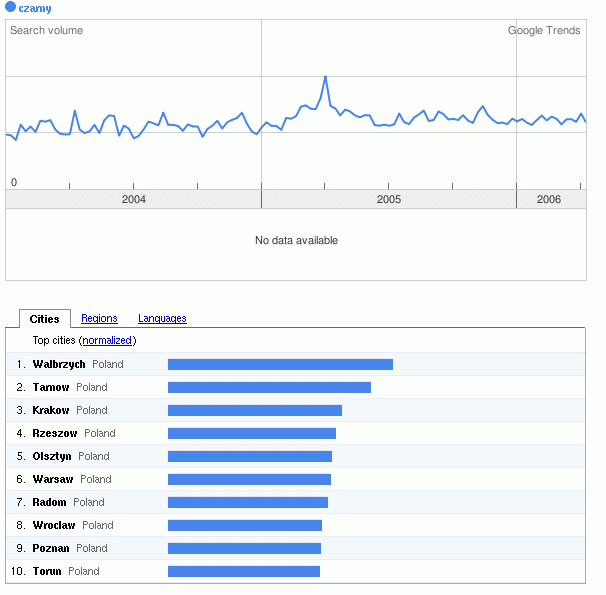
Task: Select Tarnow city entry
Action: pyautogui.click(x=50, y=387)
